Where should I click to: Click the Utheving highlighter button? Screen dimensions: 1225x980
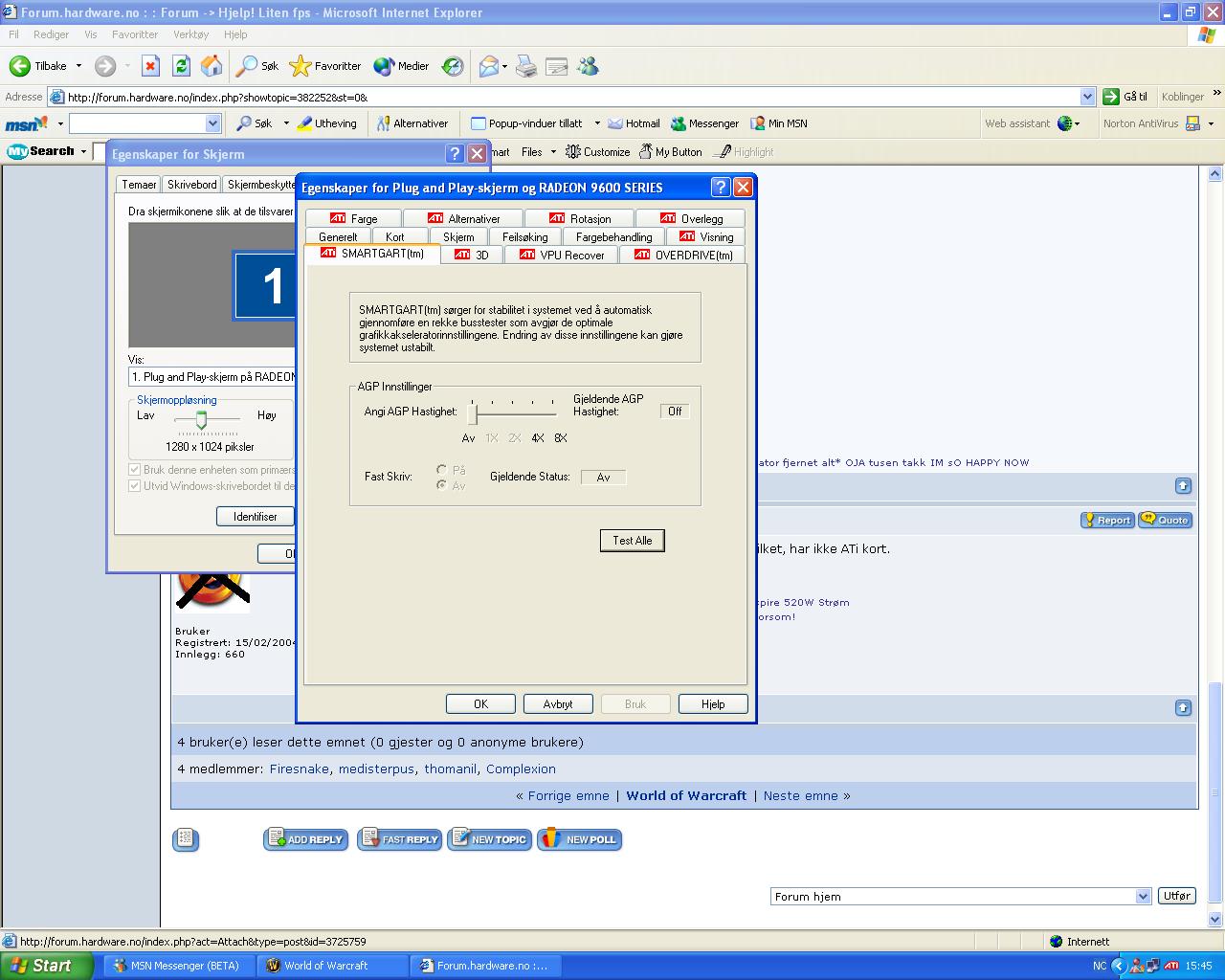pyautogui.click(x=326, y=123)
